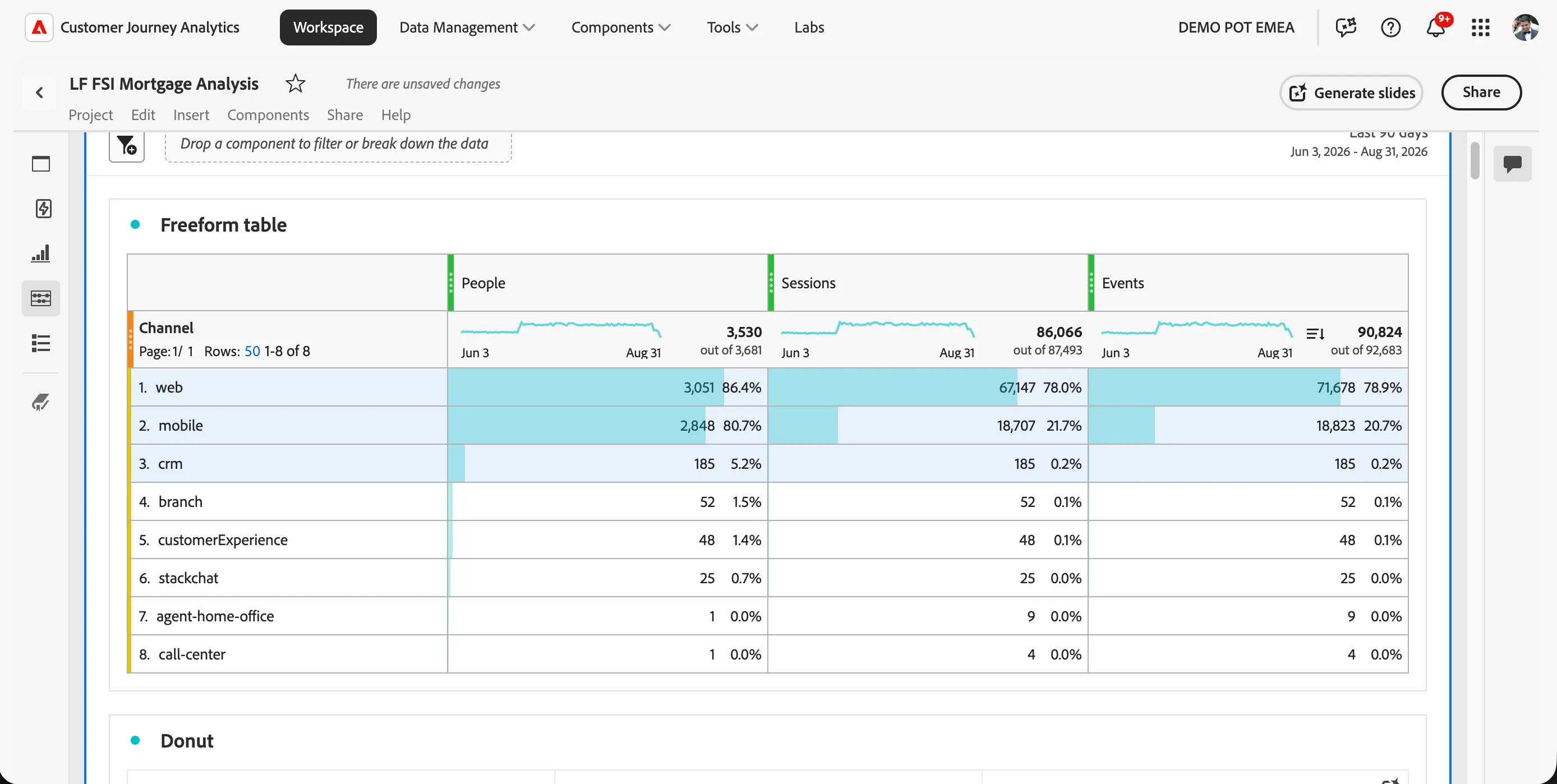This screenshot has height=784, width=1557.
Task: Open the Project menu
Action: pyautogui.click(x=91, y=115)
